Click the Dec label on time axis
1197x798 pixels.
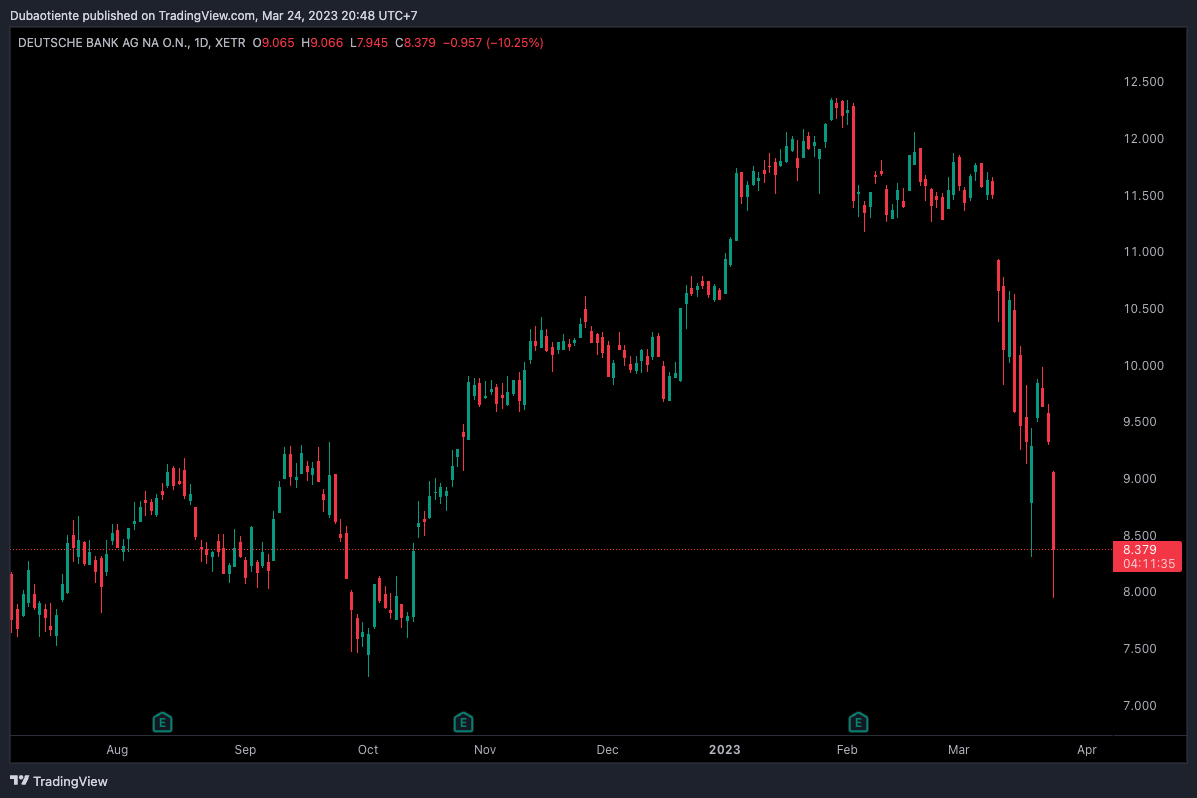tap(608, 750)
